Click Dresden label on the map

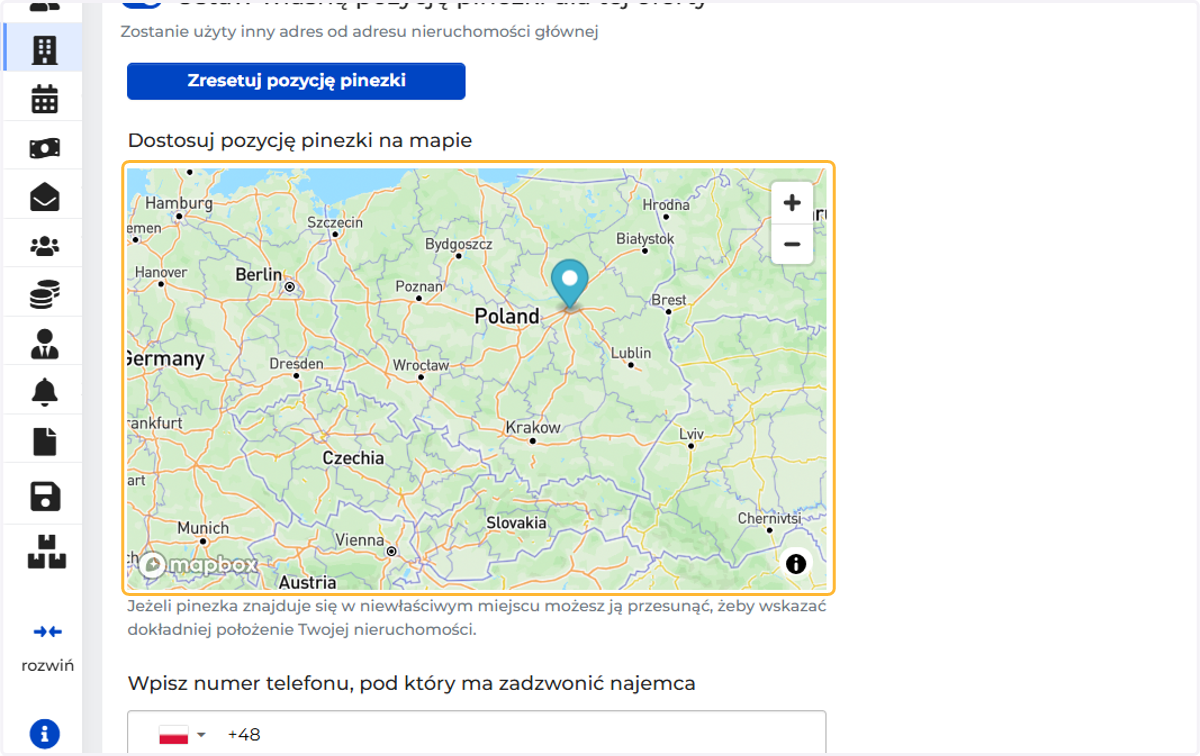pos(296,364)
